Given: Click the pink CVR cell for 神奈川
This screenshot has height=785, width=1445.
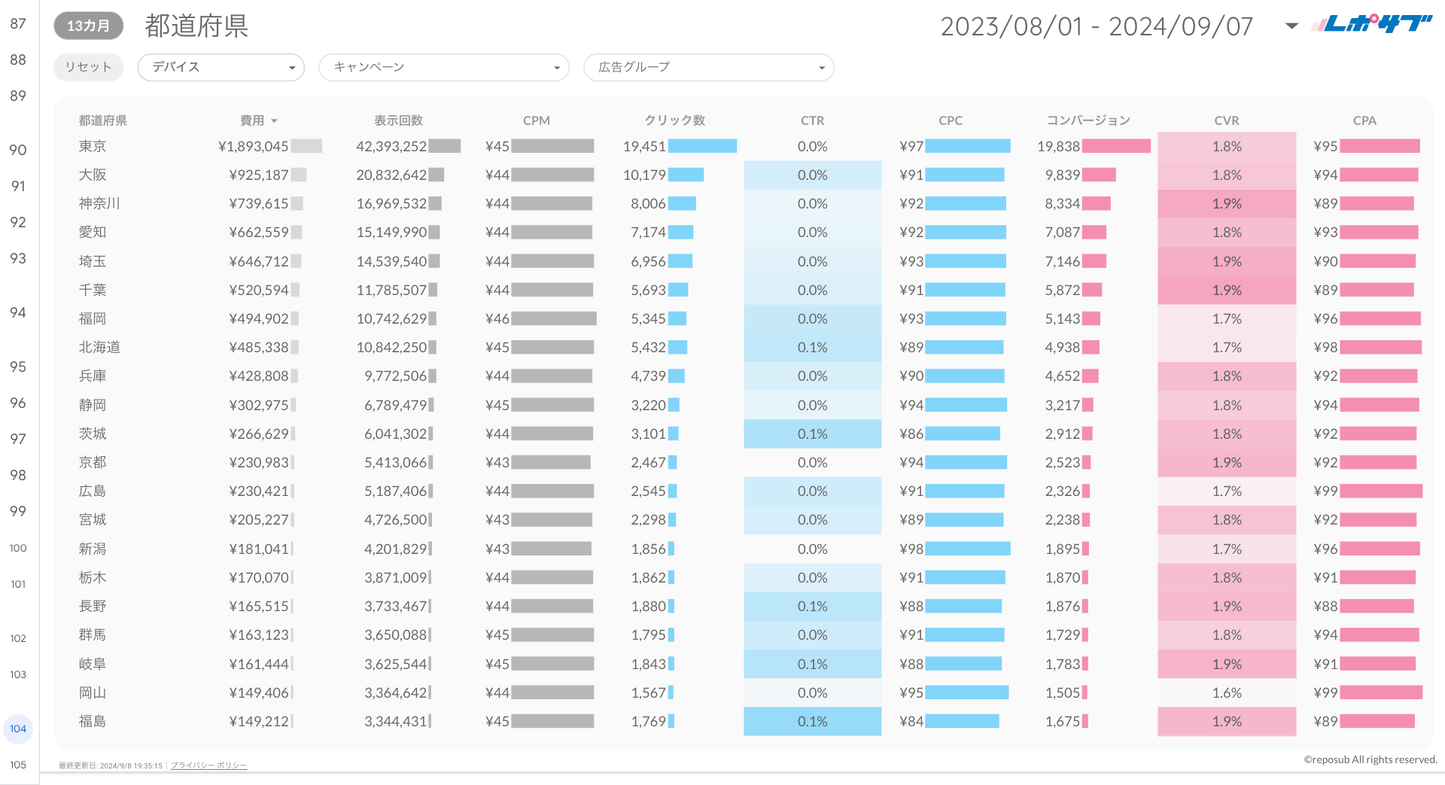Looking at the screenshot, I should [x=1226, y=203].
